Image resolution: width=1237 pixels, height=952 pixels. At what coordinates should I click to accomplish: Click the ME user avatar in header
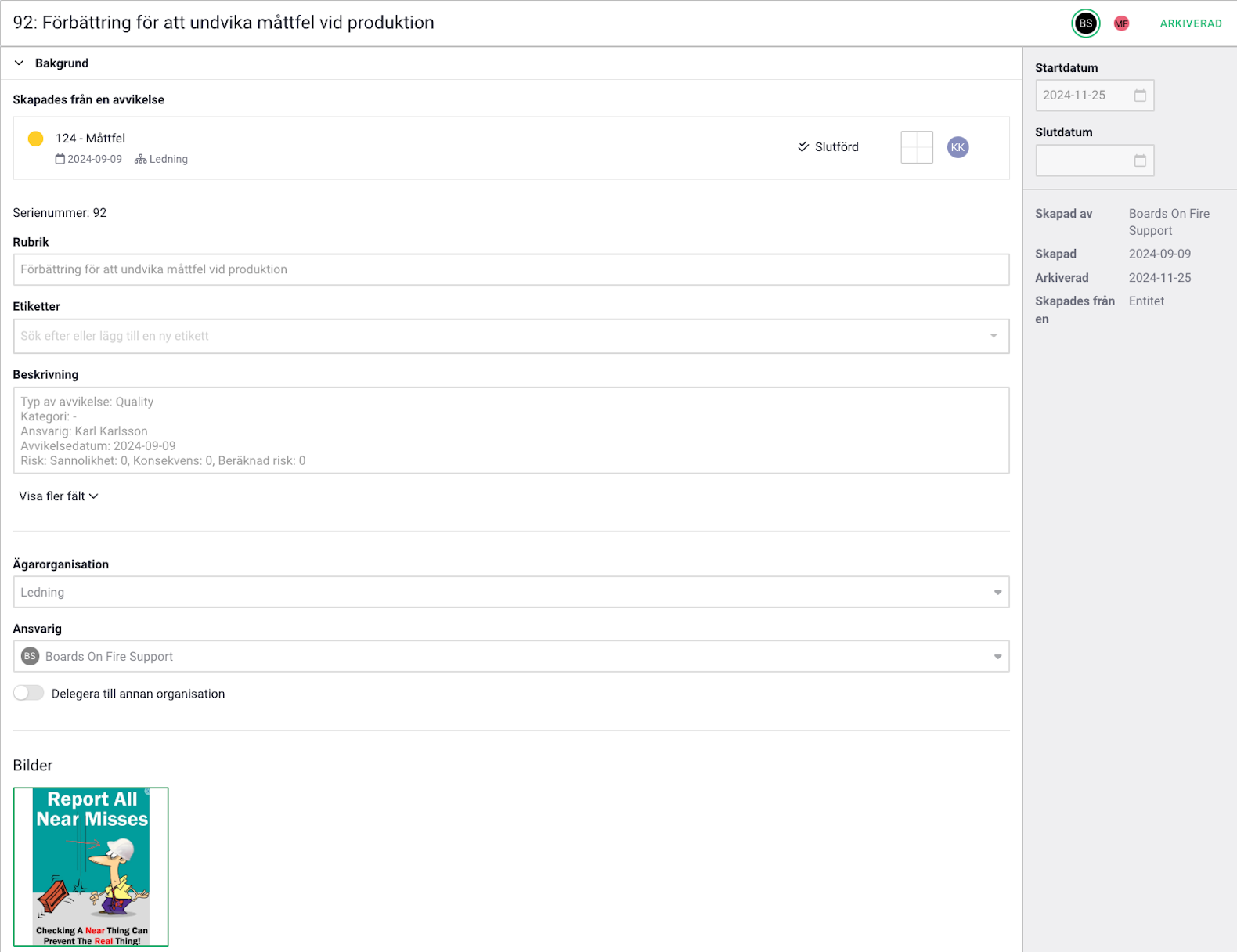(1121, 23)
